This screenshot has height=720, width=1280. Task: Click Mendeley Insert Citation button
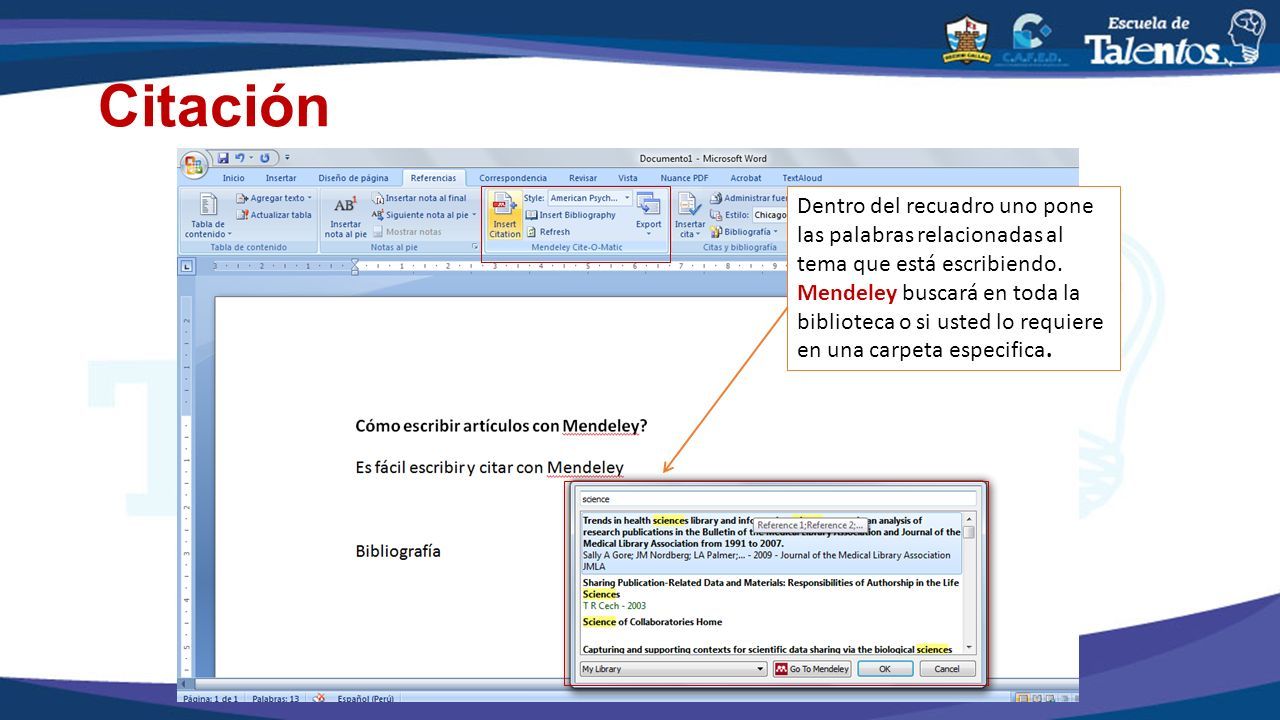point(504,215)
